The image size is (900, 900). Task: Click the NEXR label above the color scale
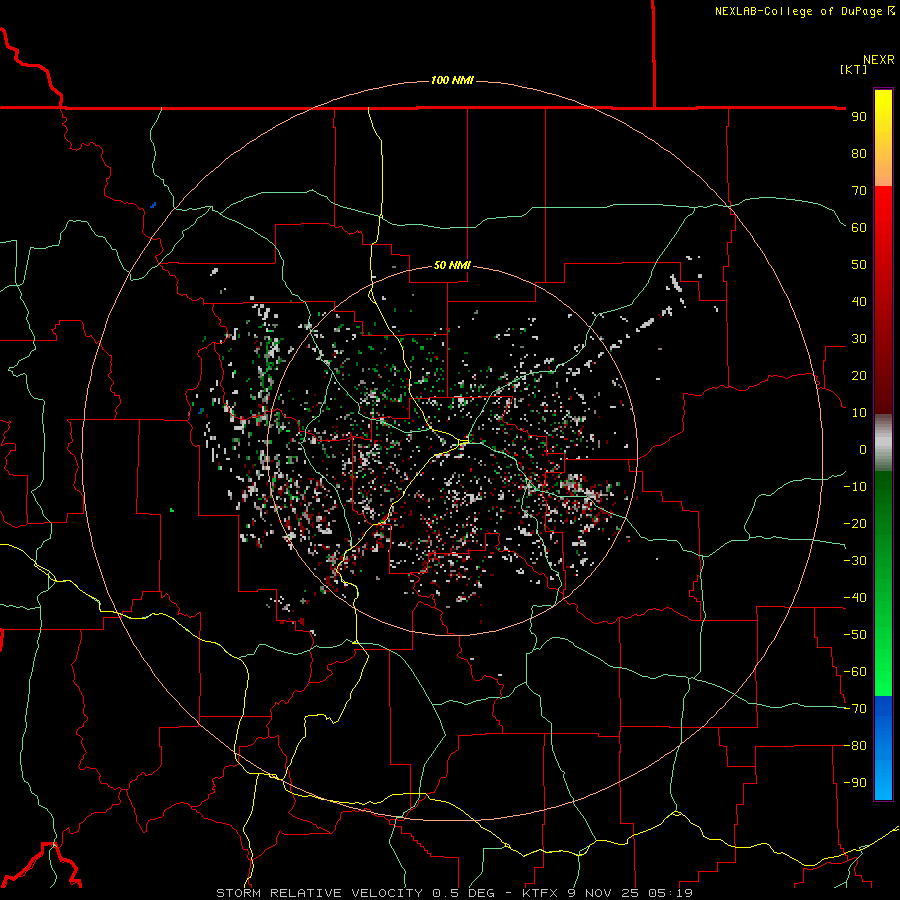(879, 60)
